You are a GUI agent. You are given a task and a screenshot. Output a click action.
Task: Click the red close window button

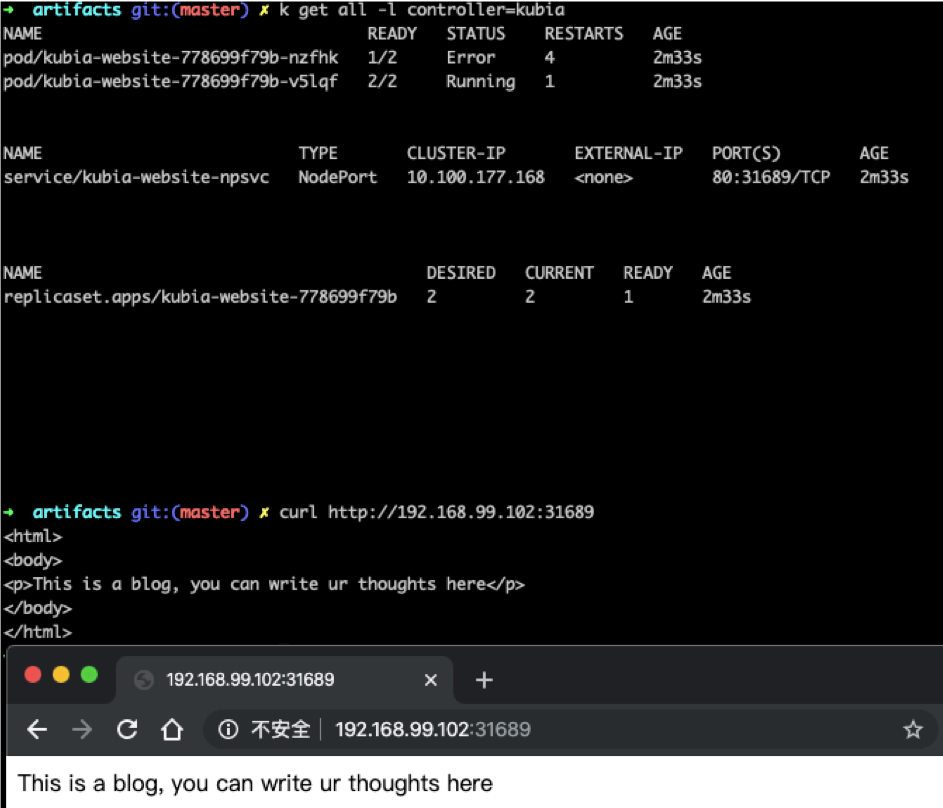pyautogui.click(x=33, y=675)
